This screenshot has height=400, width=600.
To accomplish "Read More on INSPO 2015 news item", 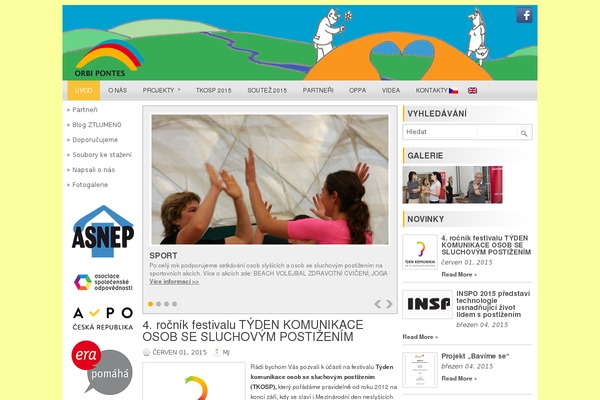I will click(420, 337).
